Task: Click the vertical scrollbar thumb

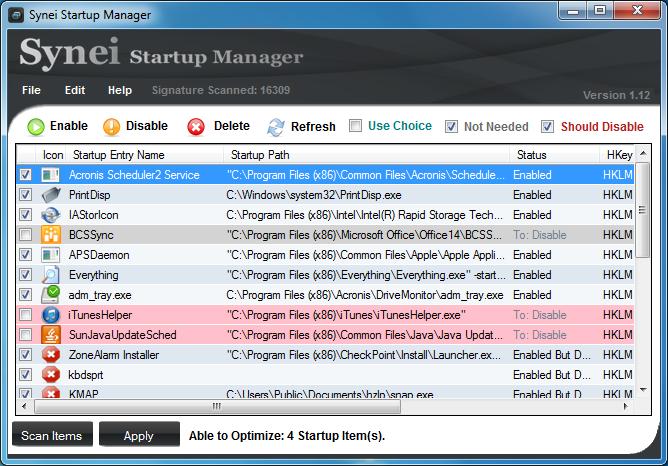Action: point(643,210)
